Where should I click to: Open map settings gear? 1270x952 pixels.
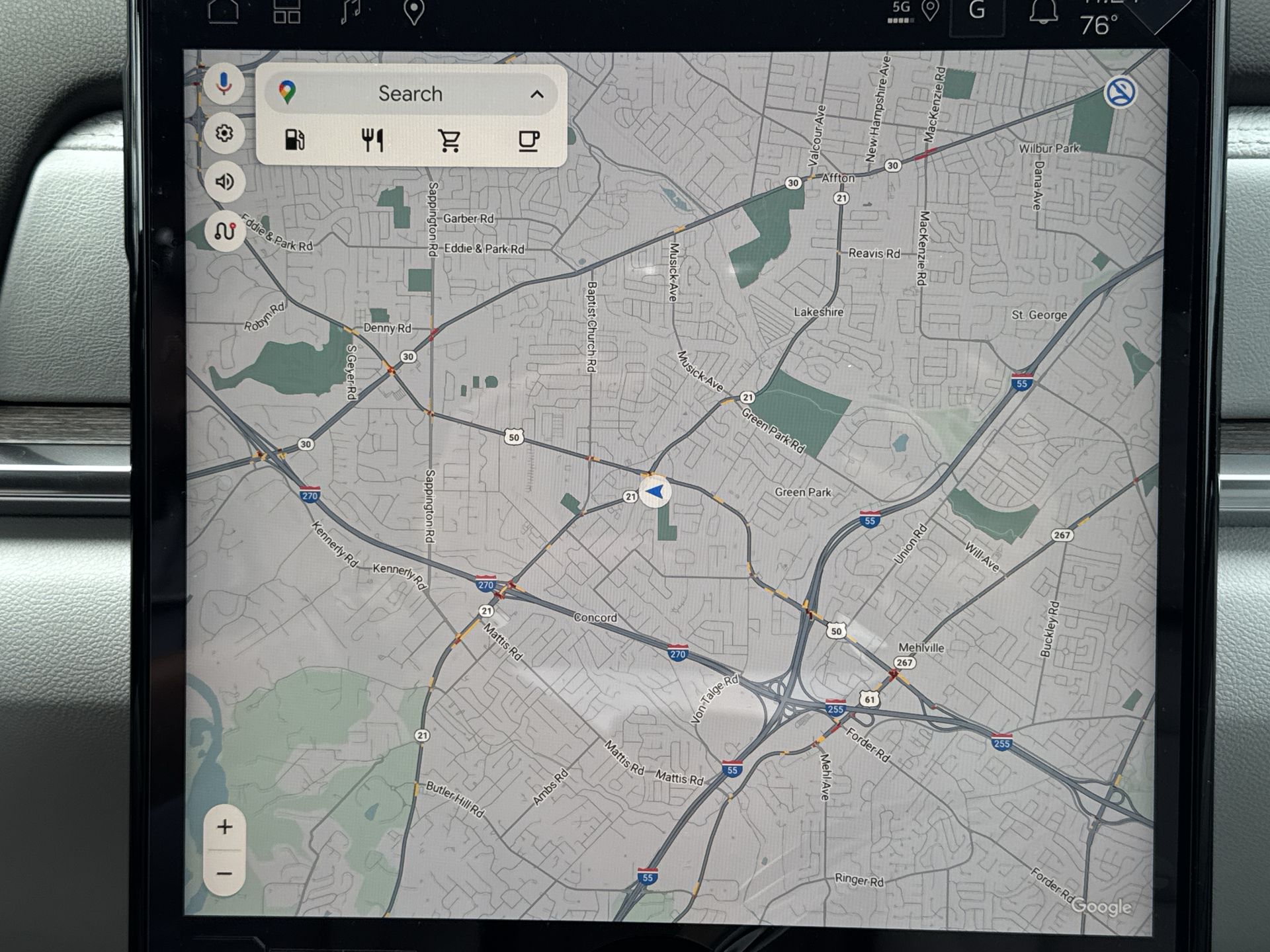click(224, 133)
